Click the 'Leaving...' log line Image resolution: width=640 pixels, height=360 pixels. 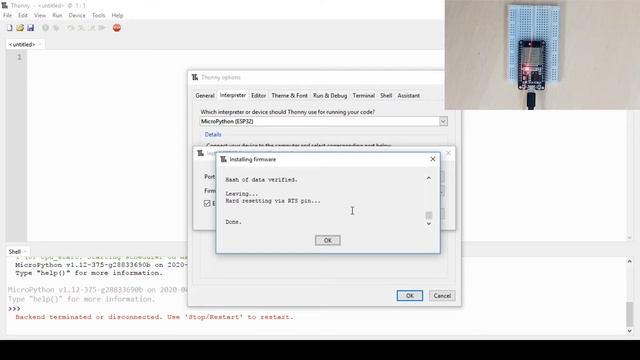point(242,194)
